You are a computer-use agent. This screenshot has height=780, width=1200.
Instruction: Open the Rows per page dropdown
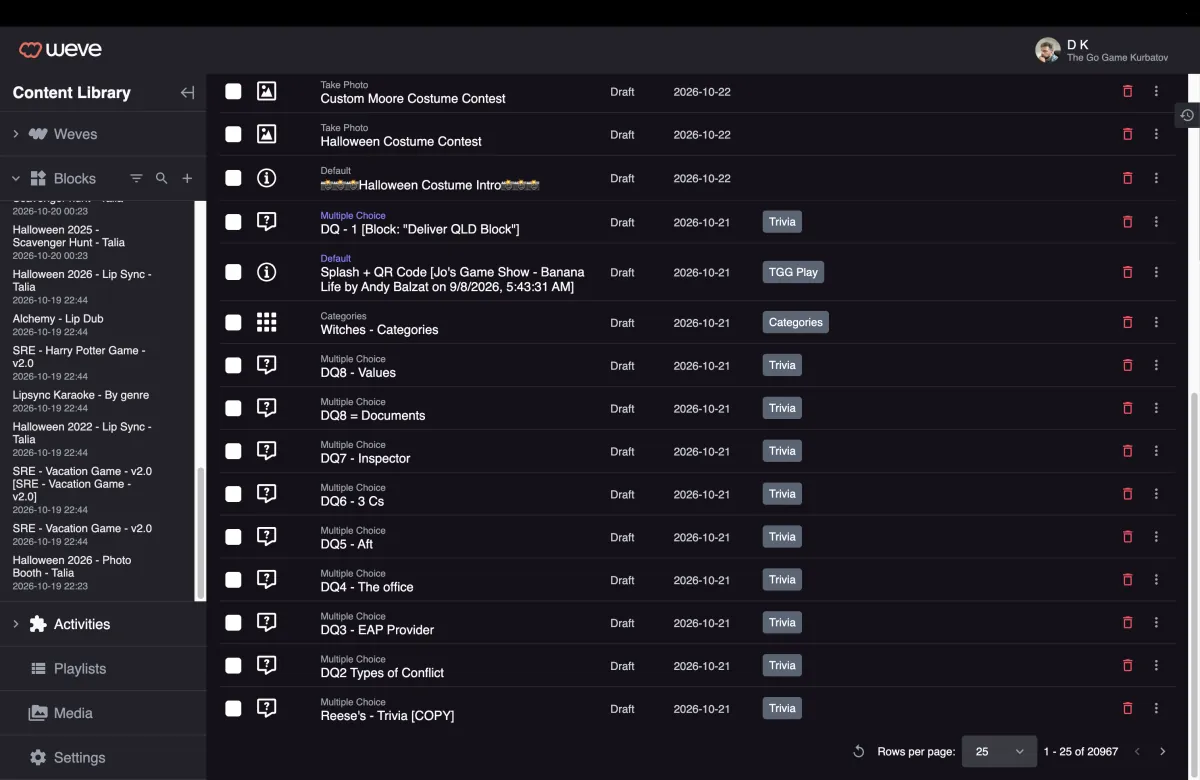(x=999, y=751)
